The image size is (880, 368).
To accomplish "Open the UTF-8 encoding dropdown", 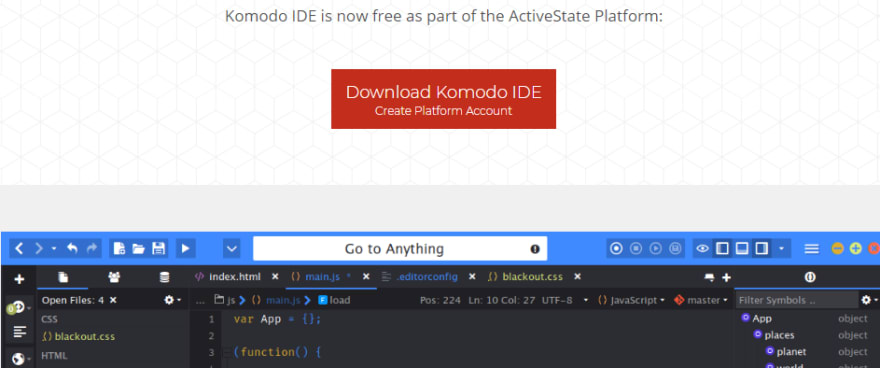I will 565,300.
